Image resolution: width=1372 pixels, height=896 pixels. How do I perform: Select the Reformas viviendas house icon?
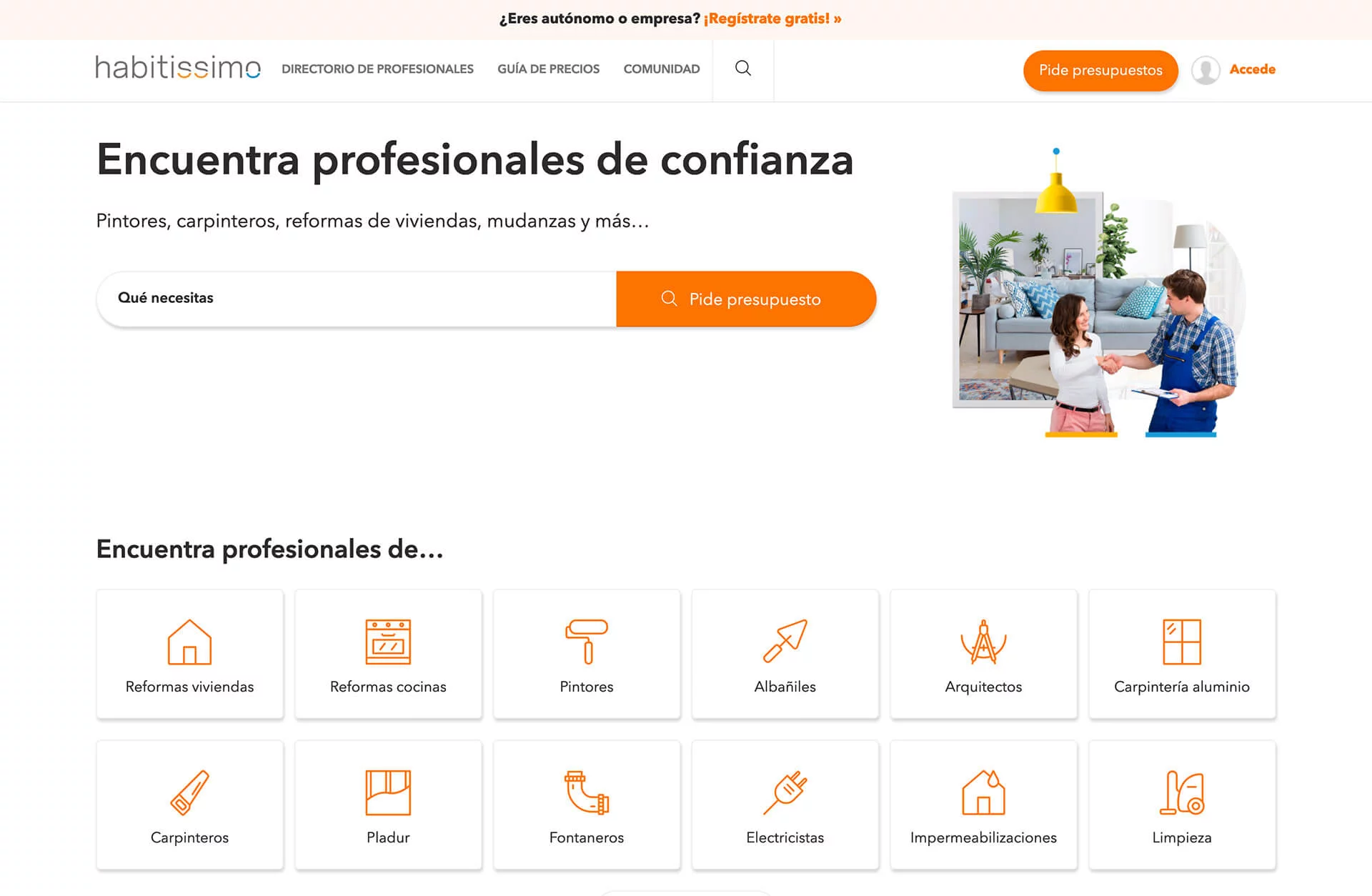coord(189,642)
